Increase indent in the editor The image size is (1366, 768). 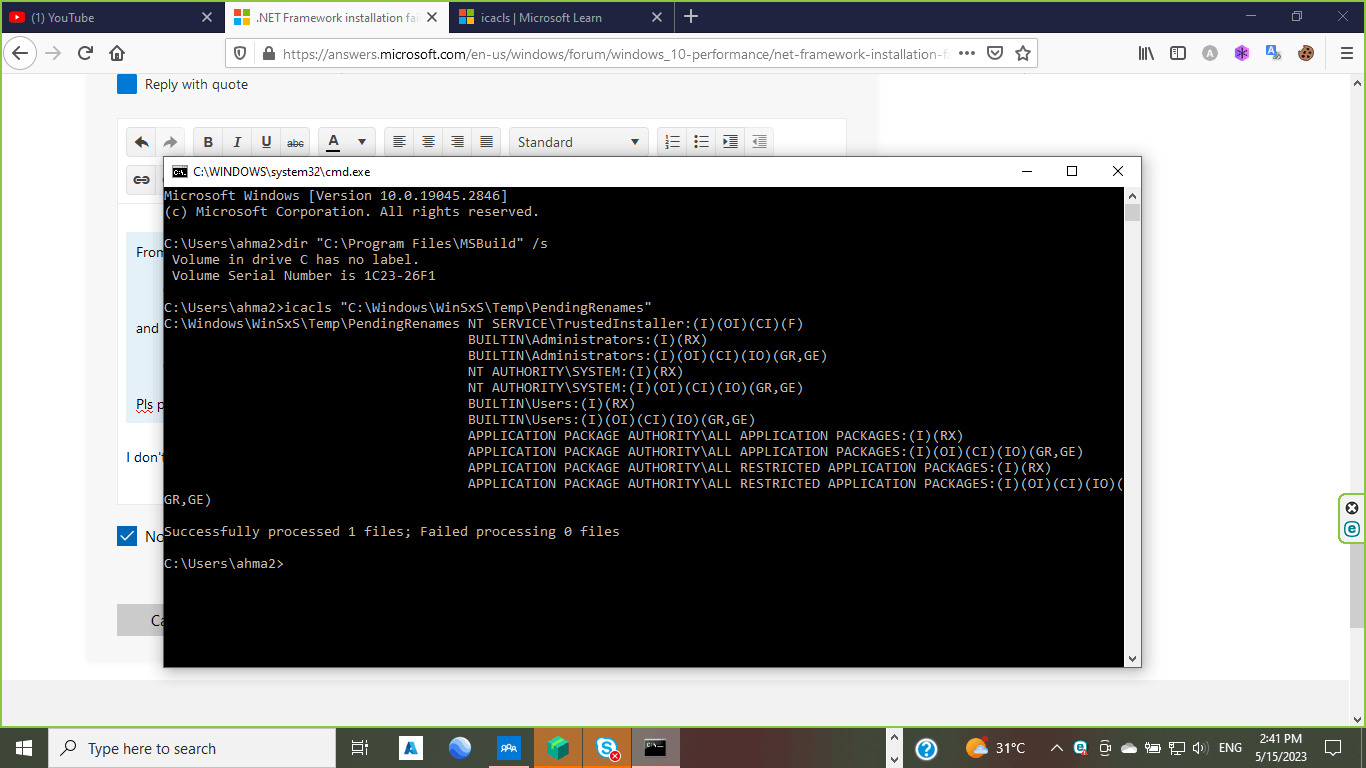click(730, 142)
